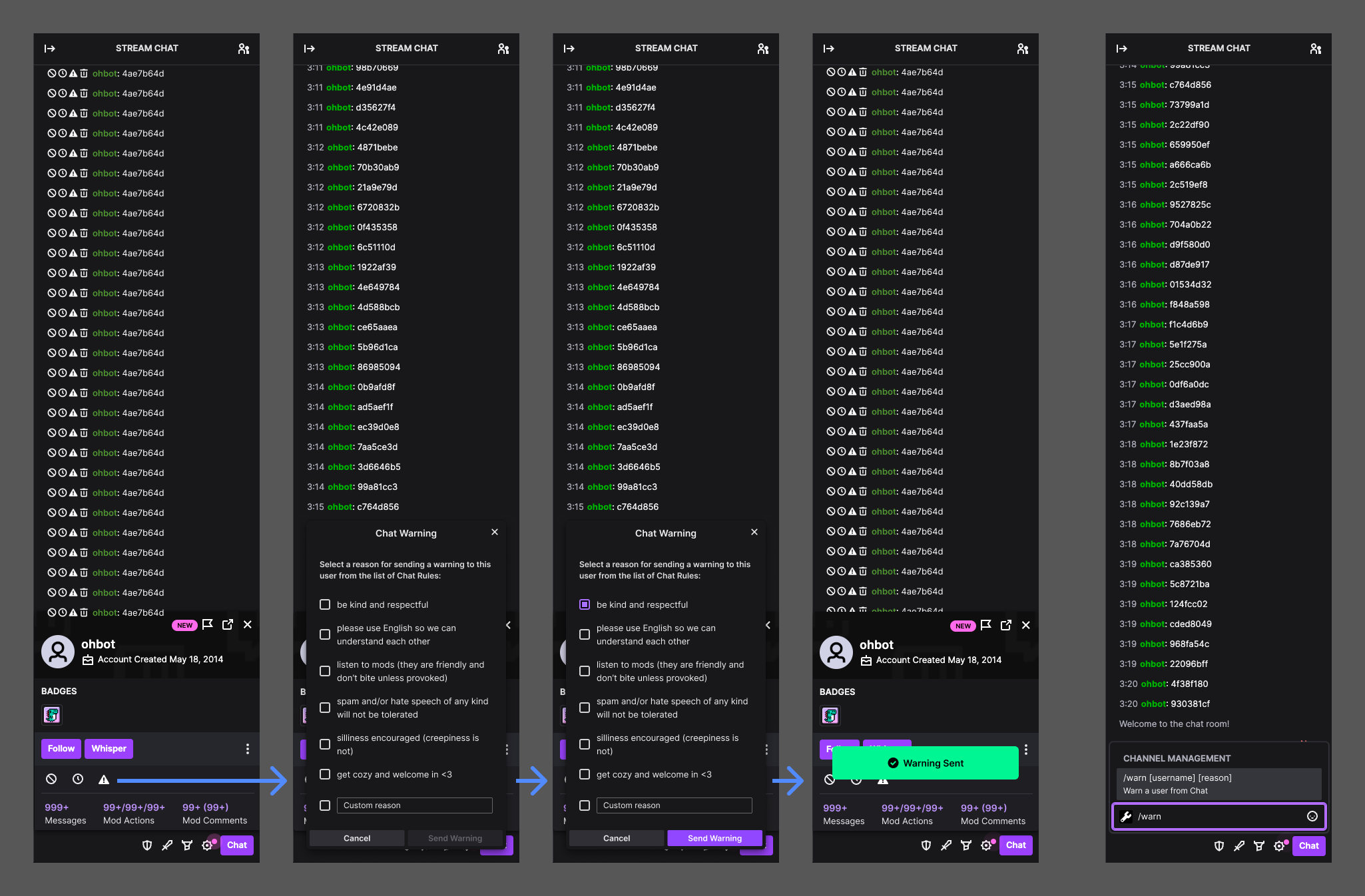Click ban icon in leftmost ohbot card
The width and height of the screenshot is (1365, 896).
click(51, 780)
